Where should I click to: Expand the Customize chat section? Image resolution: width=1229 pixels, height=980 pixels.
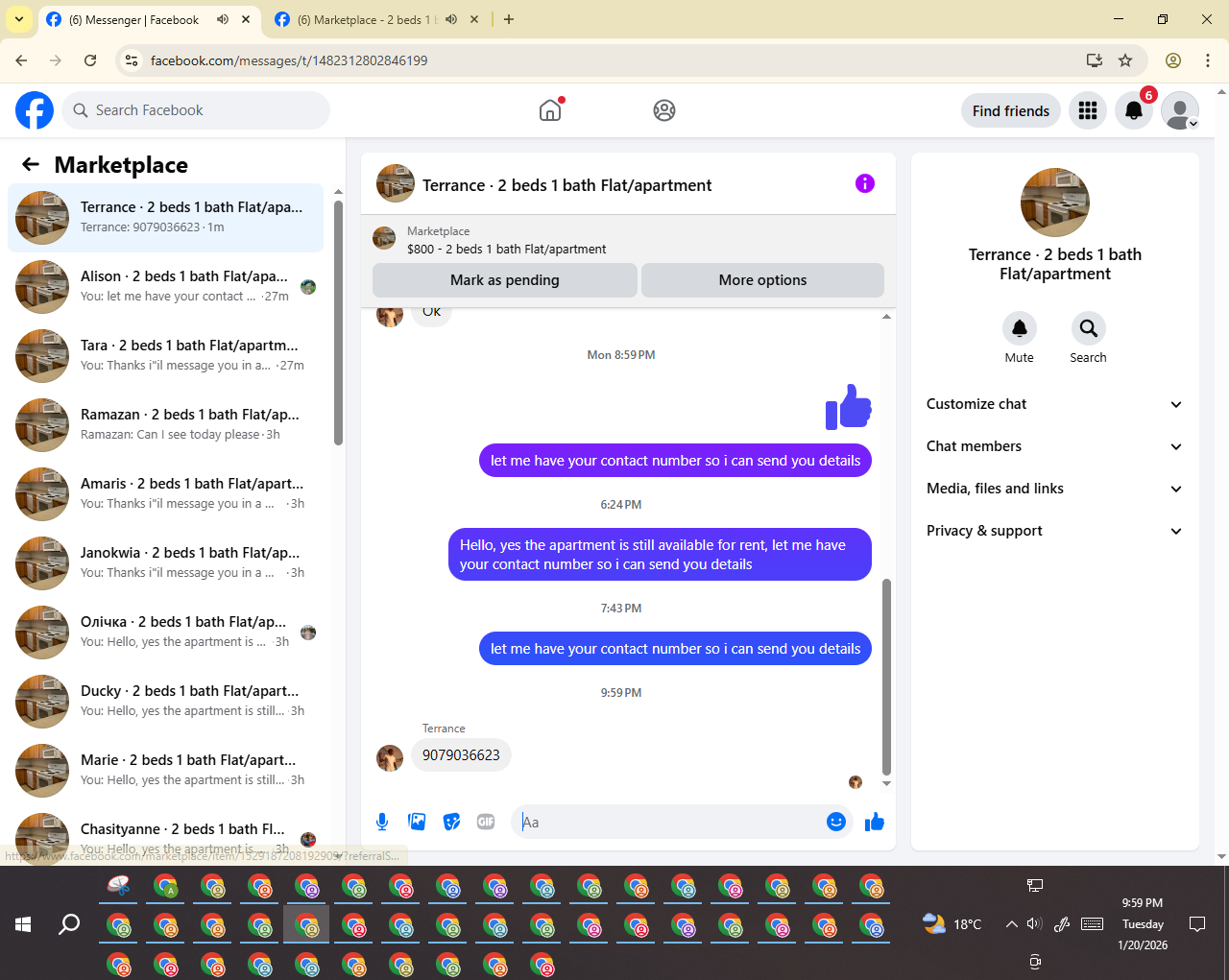point(1055,404)
